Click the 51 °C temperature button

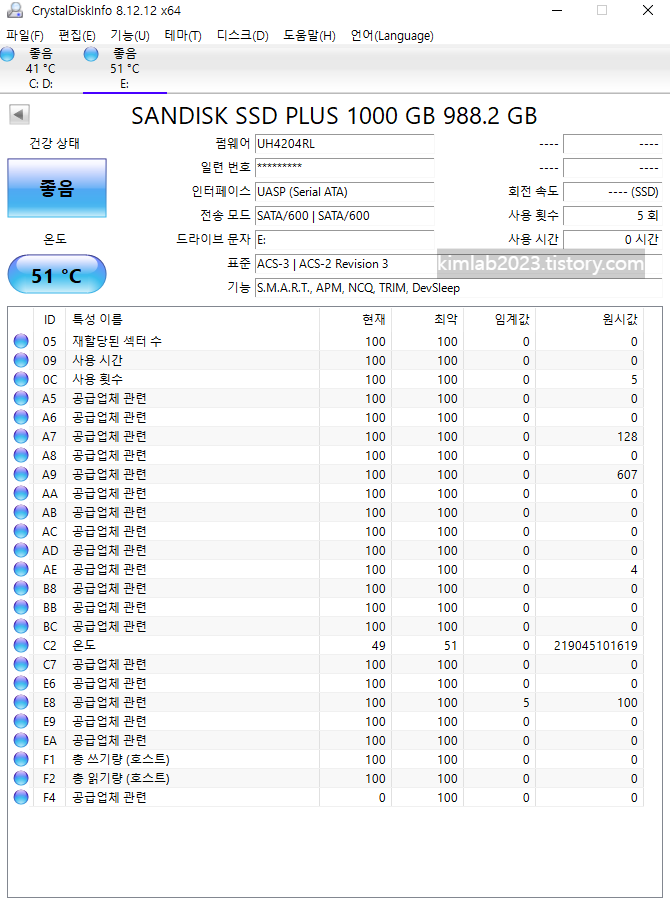(57, 274)
